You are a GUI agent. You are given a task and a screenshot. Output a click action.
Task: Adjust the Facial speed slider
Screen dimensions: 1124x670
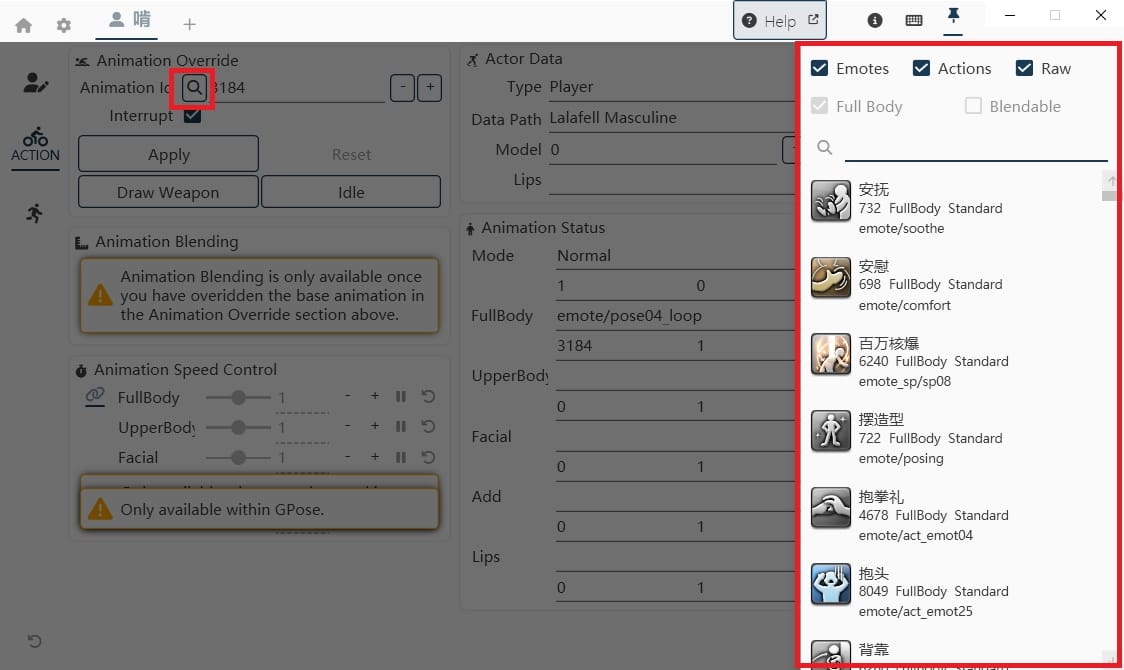click(x=238, y=457)
